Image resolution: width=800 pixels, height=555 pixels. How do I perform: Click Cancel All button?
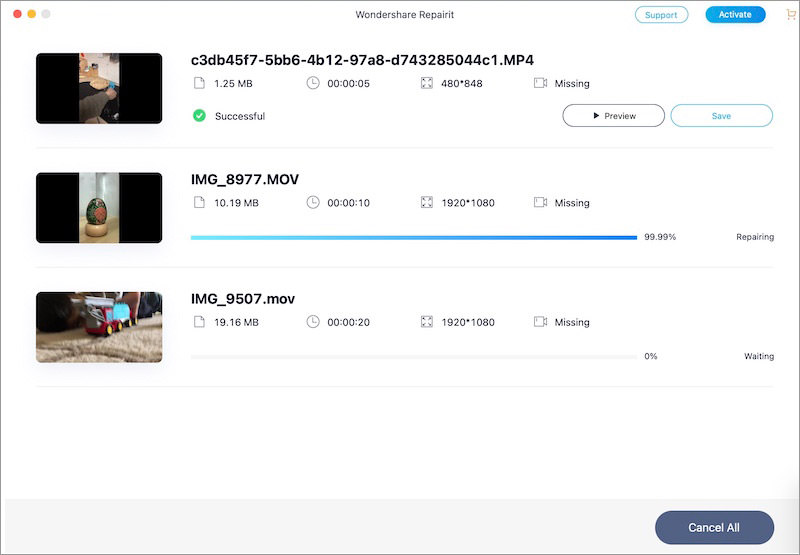click(x=714, y=527)
